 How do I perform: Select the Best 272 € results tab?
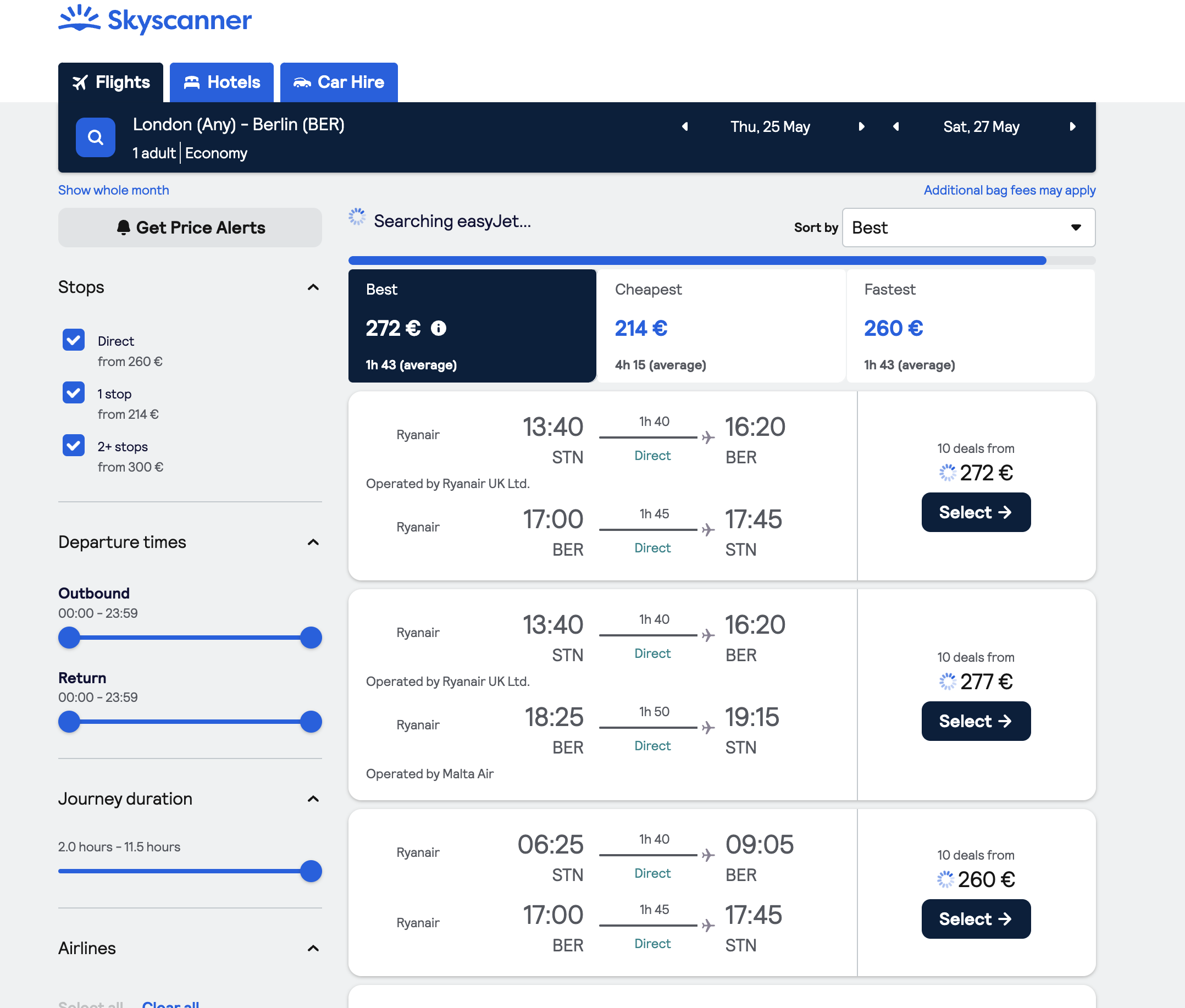(x=473, y=326)
